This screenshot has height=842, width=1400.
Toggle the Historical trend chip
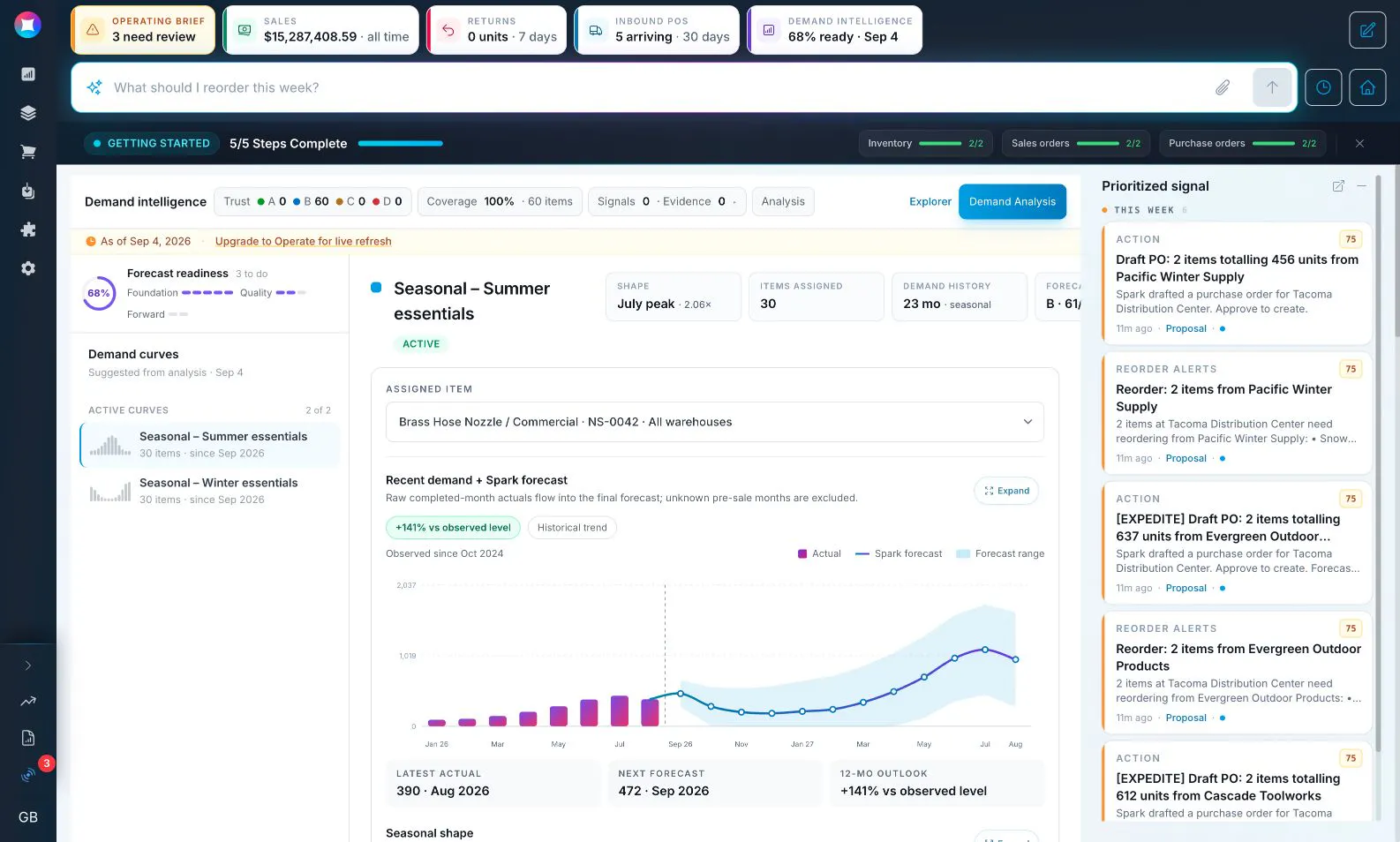point(572,528)
